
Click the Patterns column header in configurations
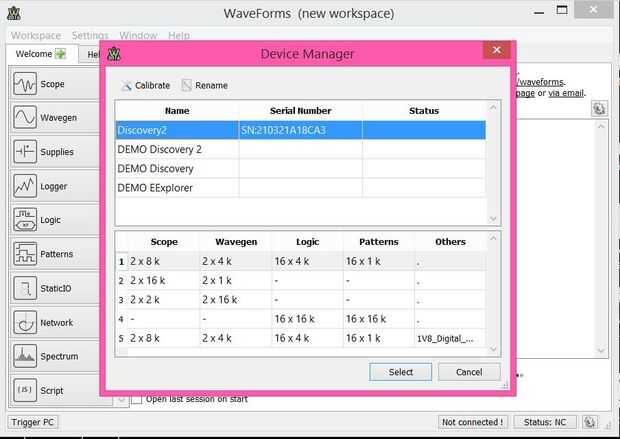[x=379, y=242]
